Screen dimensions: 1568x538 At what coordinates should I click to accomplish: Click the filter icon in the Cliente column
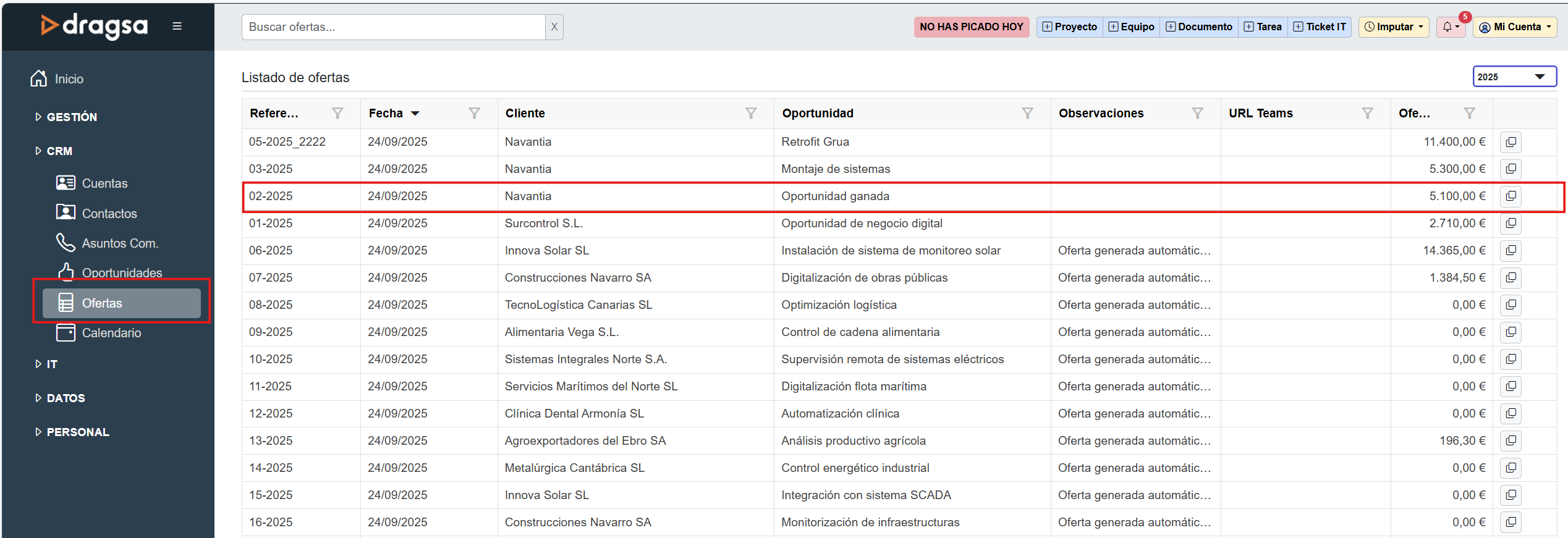pyautogui.click(x=750, y=113)
